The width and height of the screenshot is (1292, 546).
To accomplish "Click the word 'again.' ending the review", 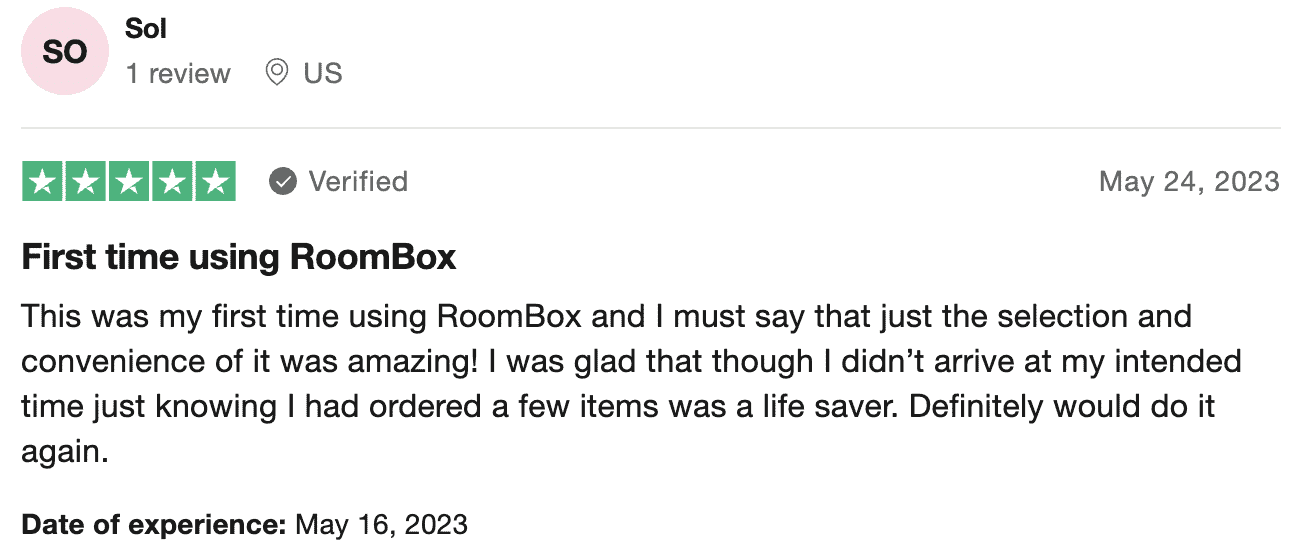I will tap(64, 452).
